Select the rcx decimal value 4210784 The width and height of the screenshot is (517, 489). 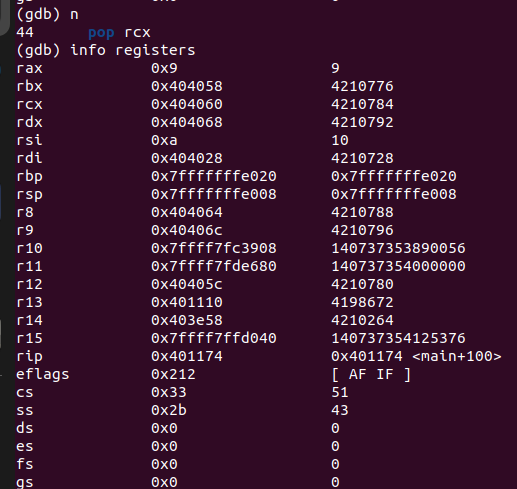click(362, 104)
